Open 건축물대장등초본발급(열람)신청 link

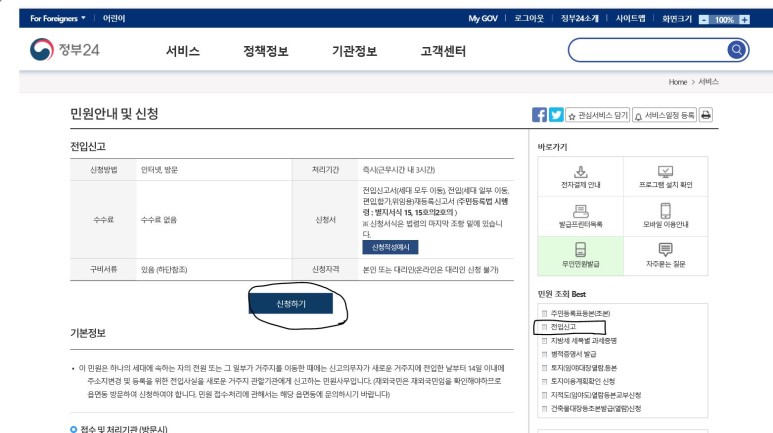pos(596,408)
